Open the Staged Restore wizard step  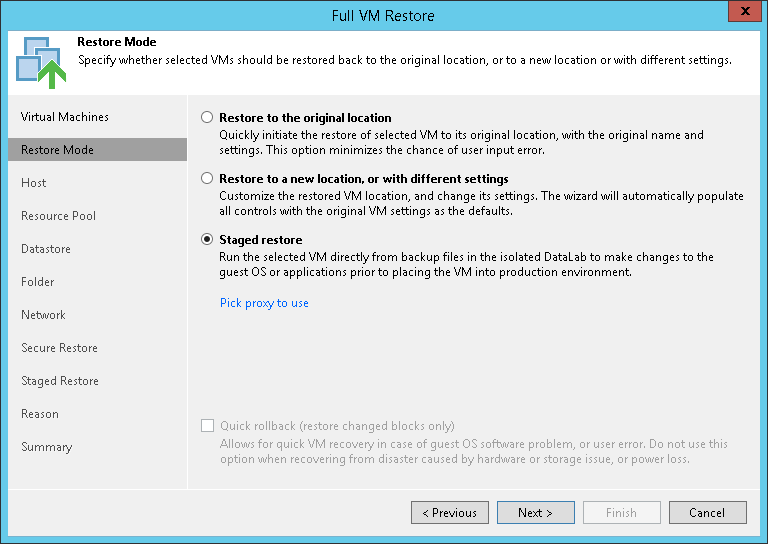point(60,381)
